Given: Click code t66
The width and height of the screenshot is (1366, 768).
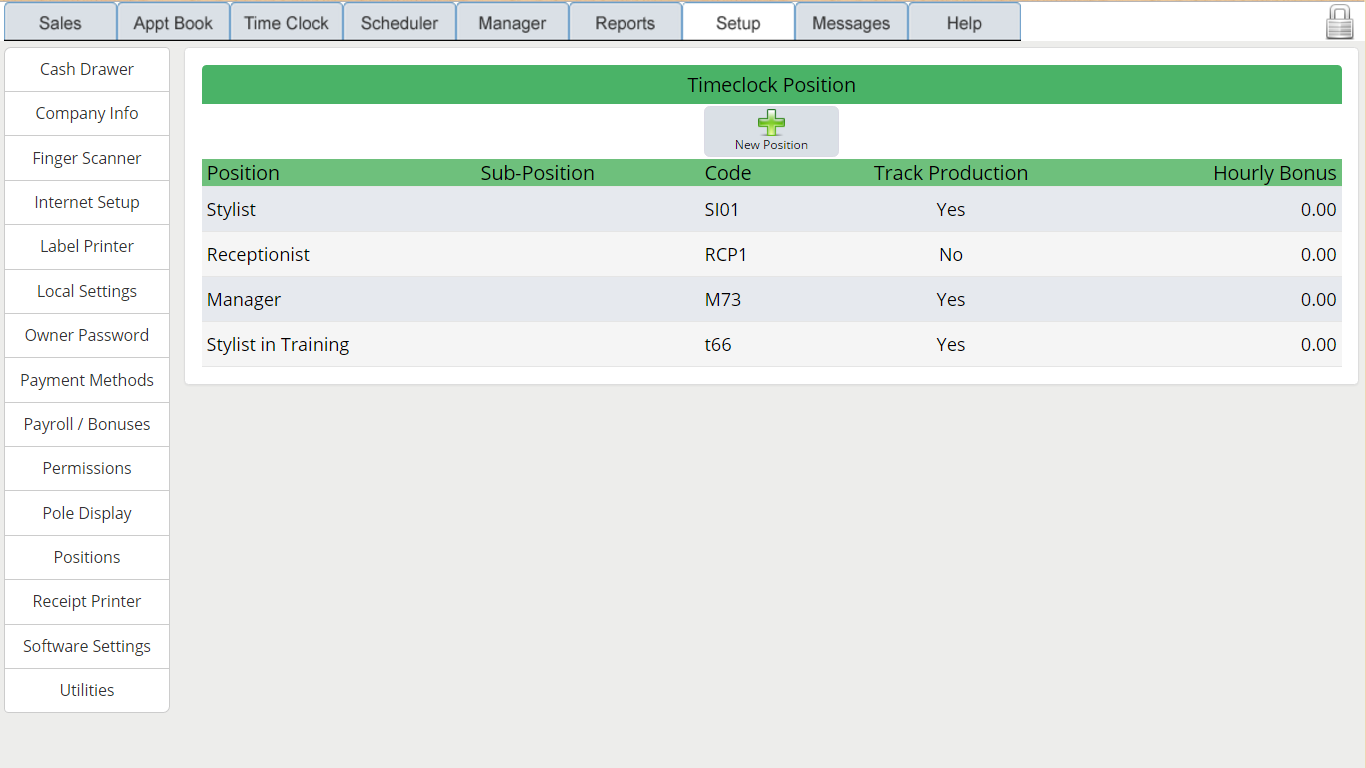Looking at the screenshot, I should (718, 344).
